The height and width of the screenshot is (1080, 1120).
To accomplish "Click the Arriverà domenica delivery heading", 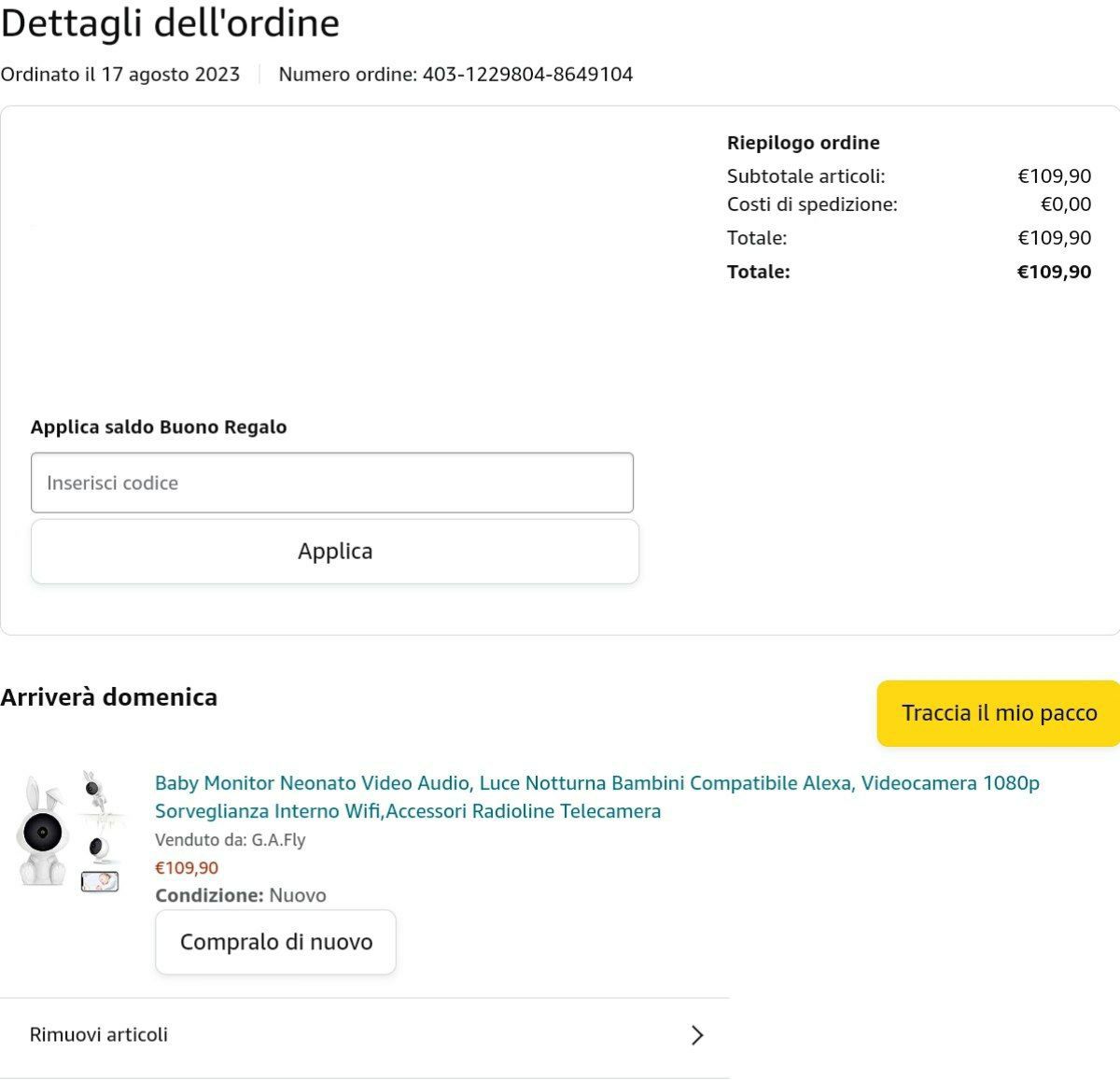I will (109, 697).
